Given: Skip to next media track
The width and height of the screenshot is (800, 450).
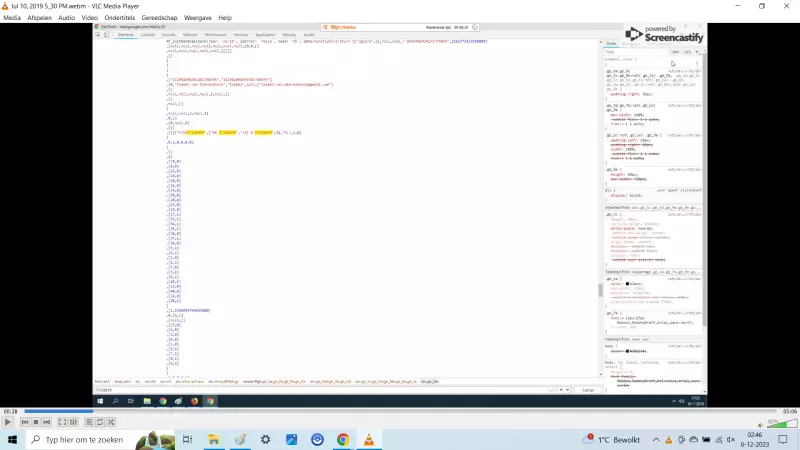Looking at the screenshot, I should (47, 423).
